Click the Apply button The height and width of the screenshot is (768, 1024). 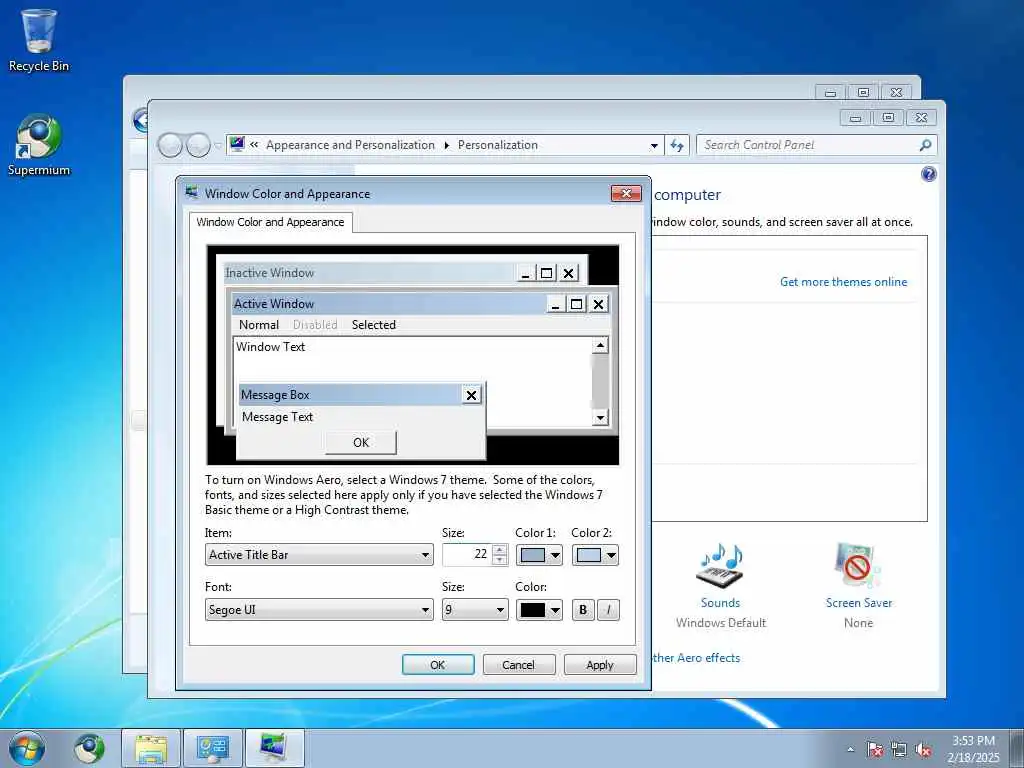pos(600,665)
